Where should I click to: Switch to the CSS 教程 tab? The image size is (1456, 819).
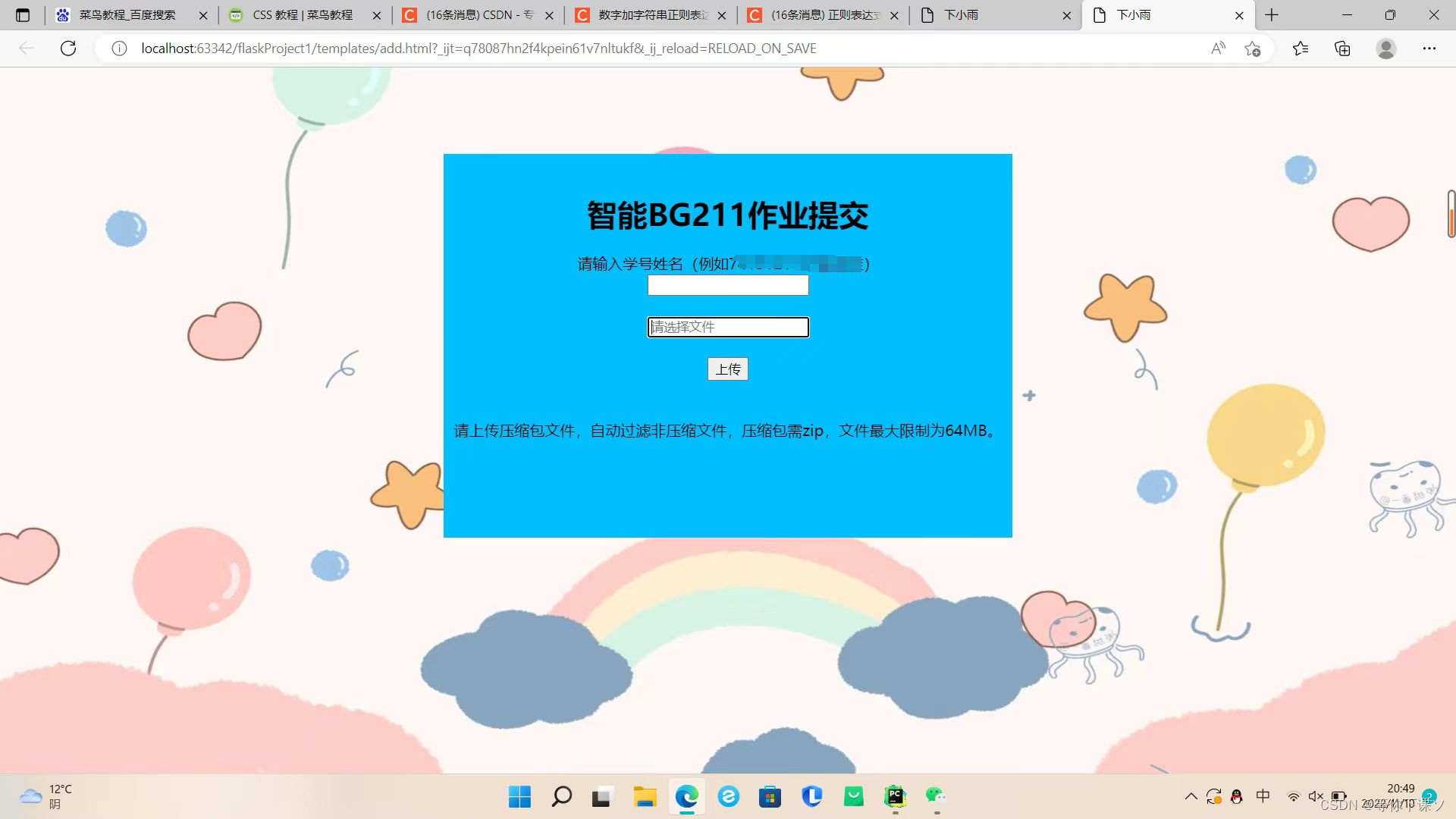click(302, 15)
